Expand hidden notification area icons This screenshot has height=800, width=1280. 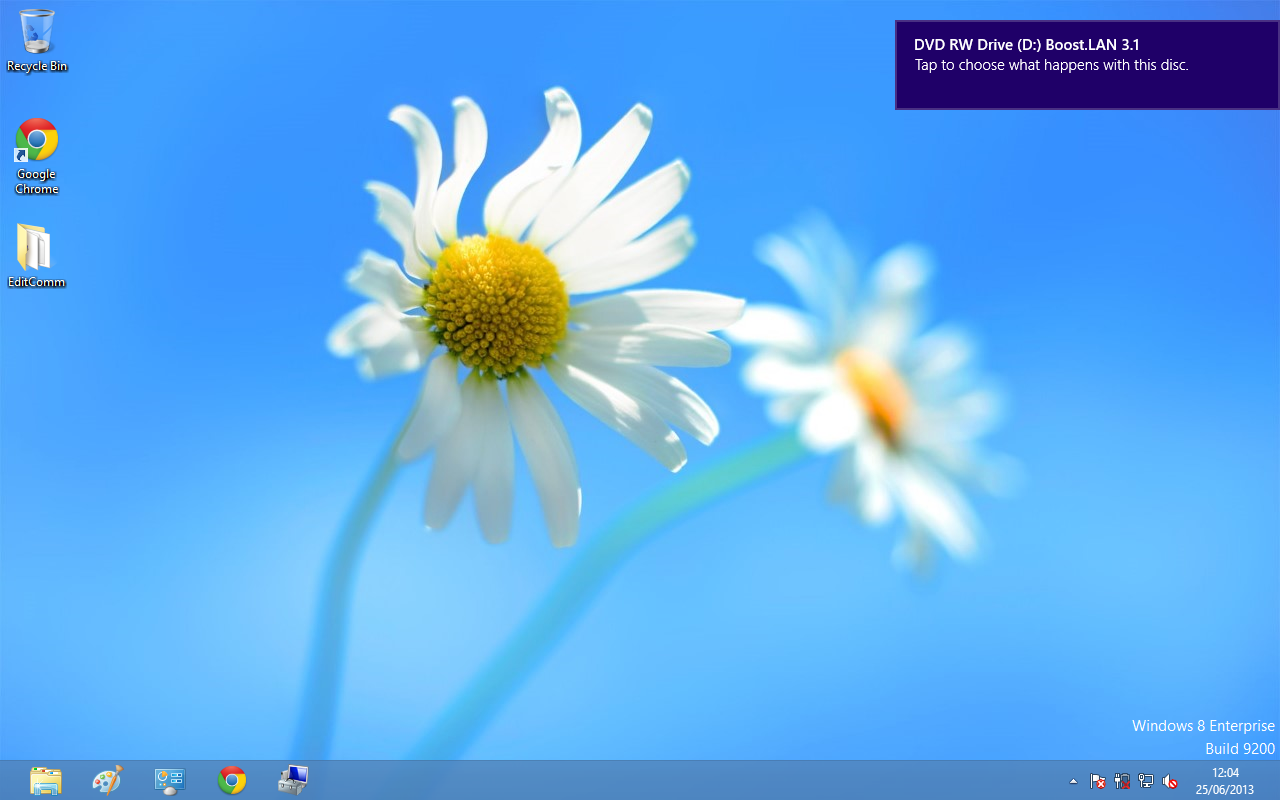(1073, 780)
